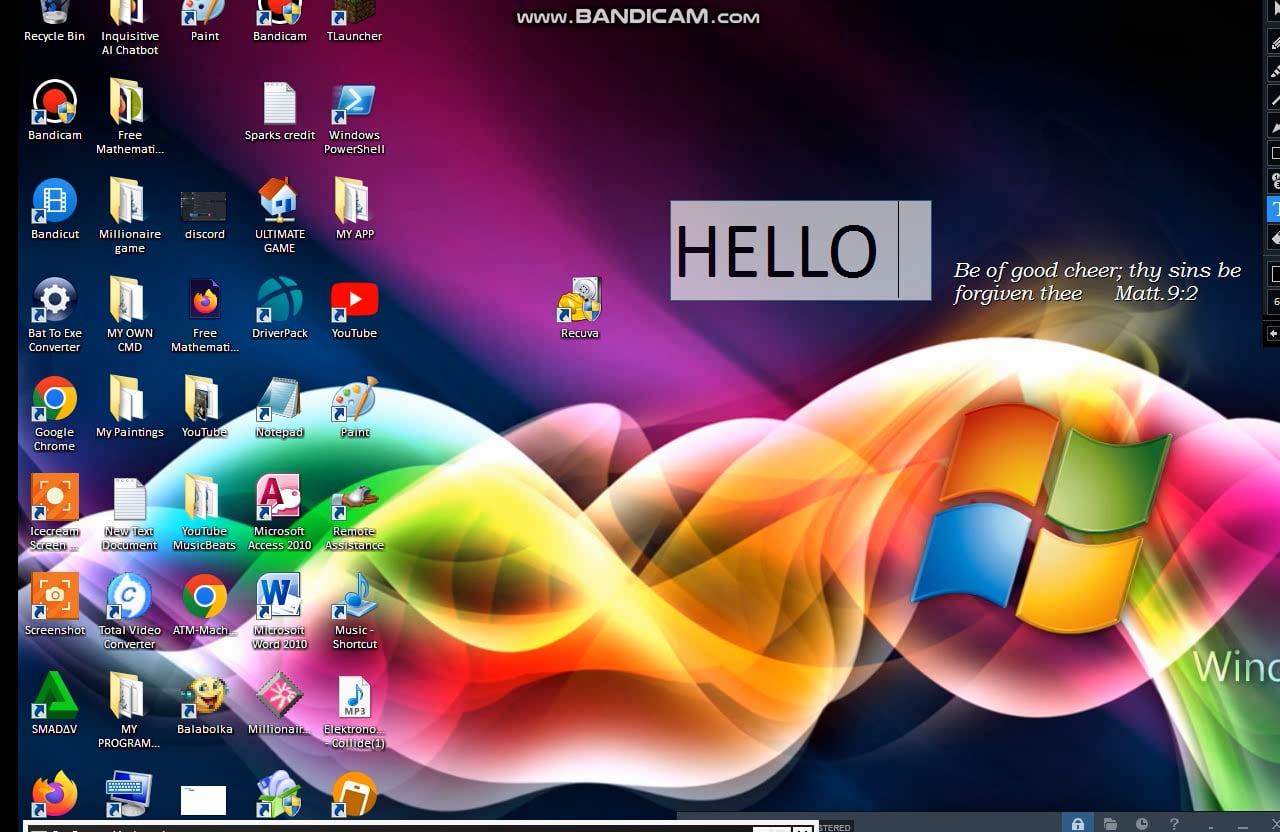The height and width of the screenshot is (832, 1280).
Task: Click the Bandicam lock icon in the bottom bar
Action: tap(1077, 824)
